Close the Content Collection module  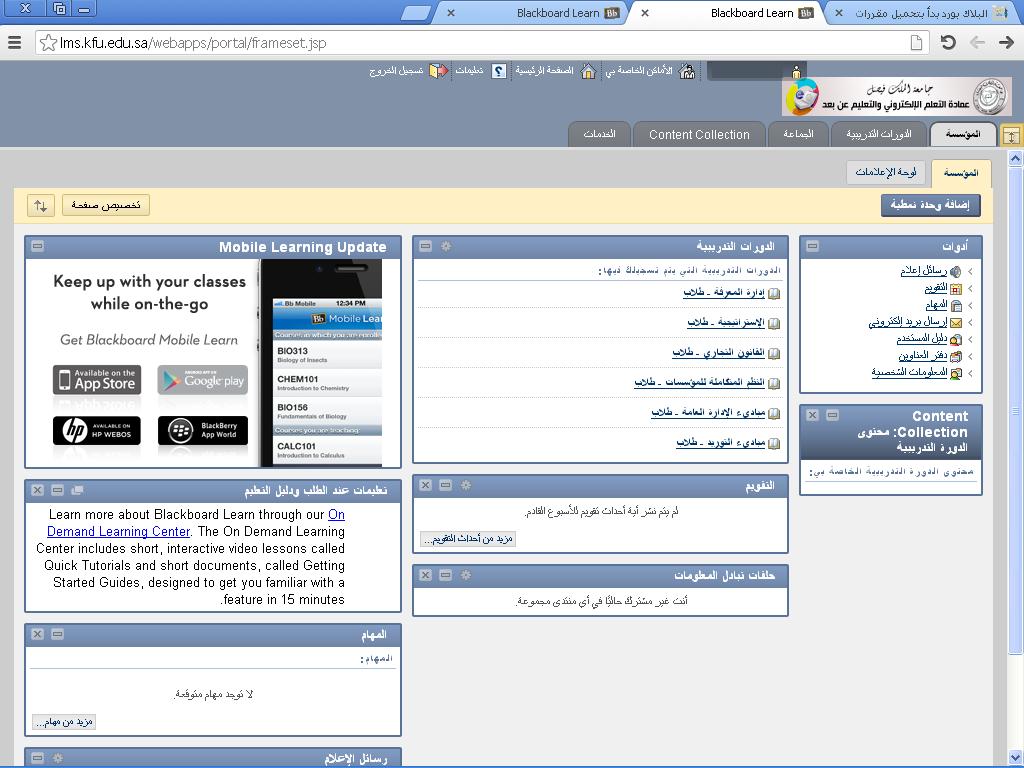click(812, 415)
